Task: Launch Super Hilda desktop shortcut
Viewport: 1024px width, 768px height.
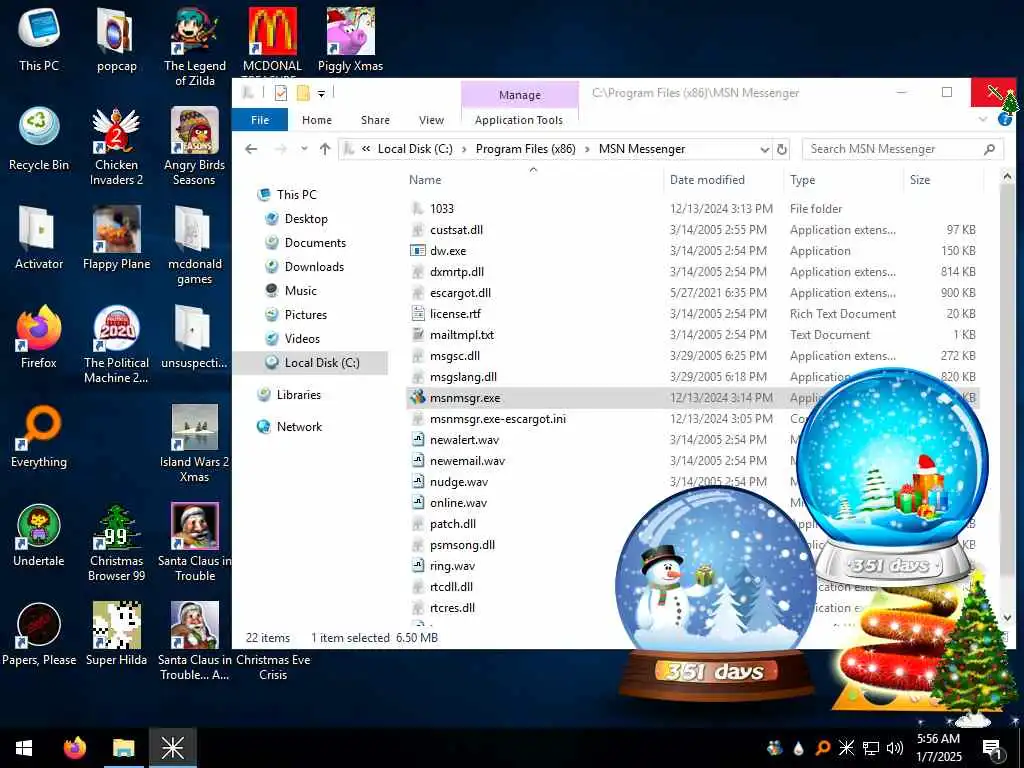Action: [116, 635]
